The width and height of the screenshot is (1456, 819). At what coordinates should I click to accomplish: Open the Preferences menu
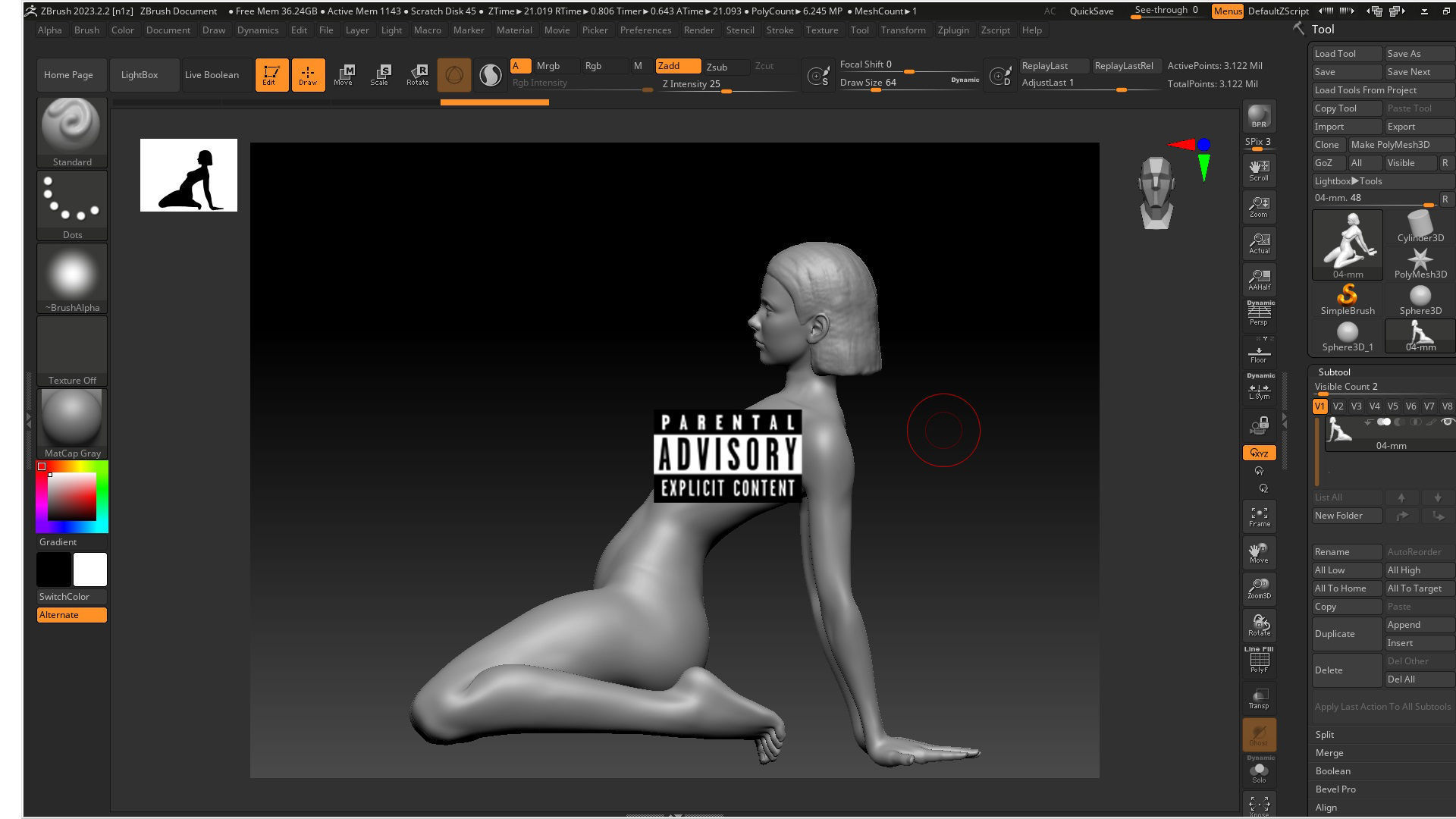click(x=645, y=30)
